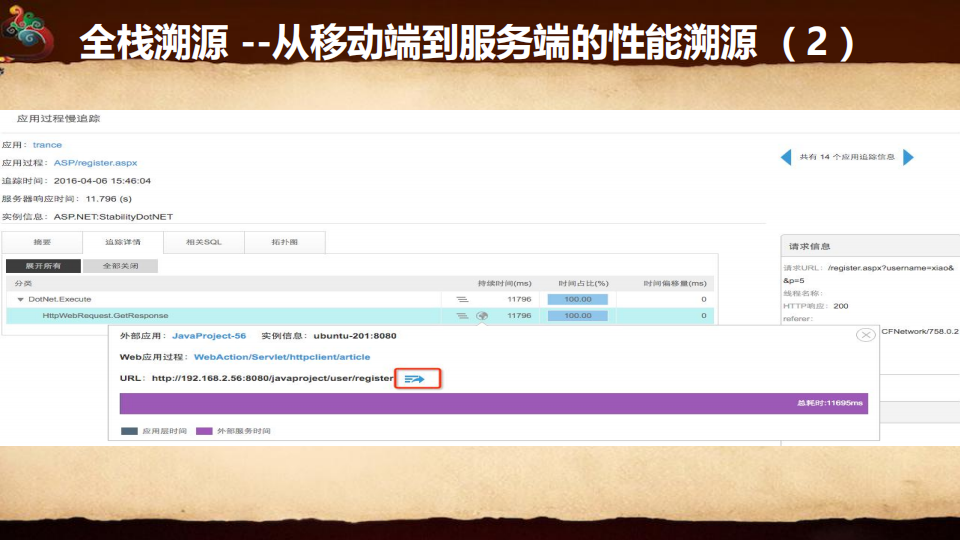Click the 时间占比(%) column header
The image size is (960, 540).
pos(583,283)
